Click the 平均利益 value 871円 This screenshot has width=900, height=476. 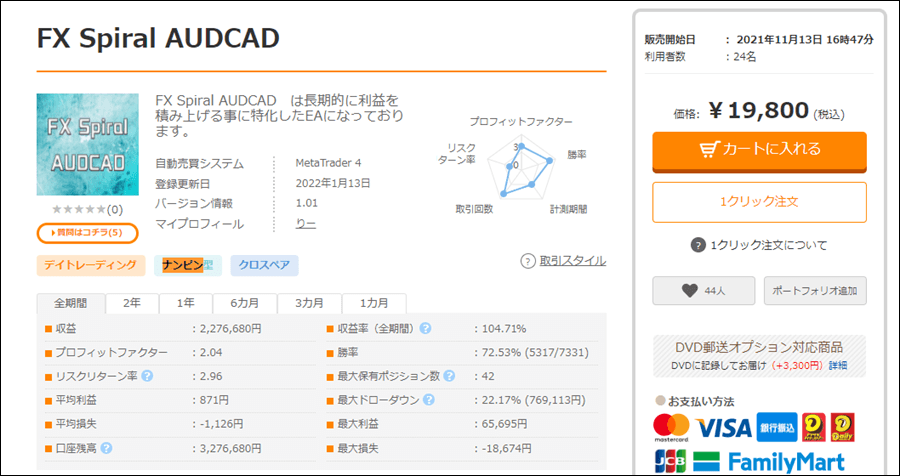point(214,400)
